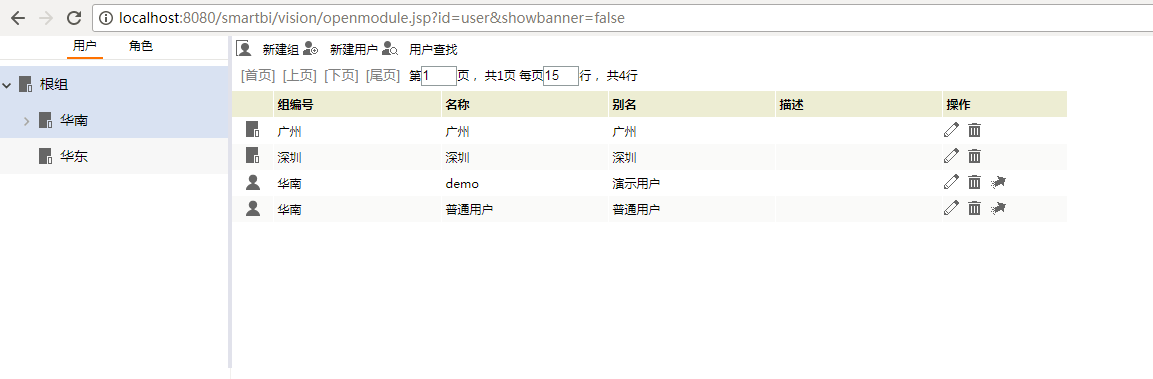The image size is (1153, 379).
Task: Click the pin icon for demo user
Action: click(998, 182)
